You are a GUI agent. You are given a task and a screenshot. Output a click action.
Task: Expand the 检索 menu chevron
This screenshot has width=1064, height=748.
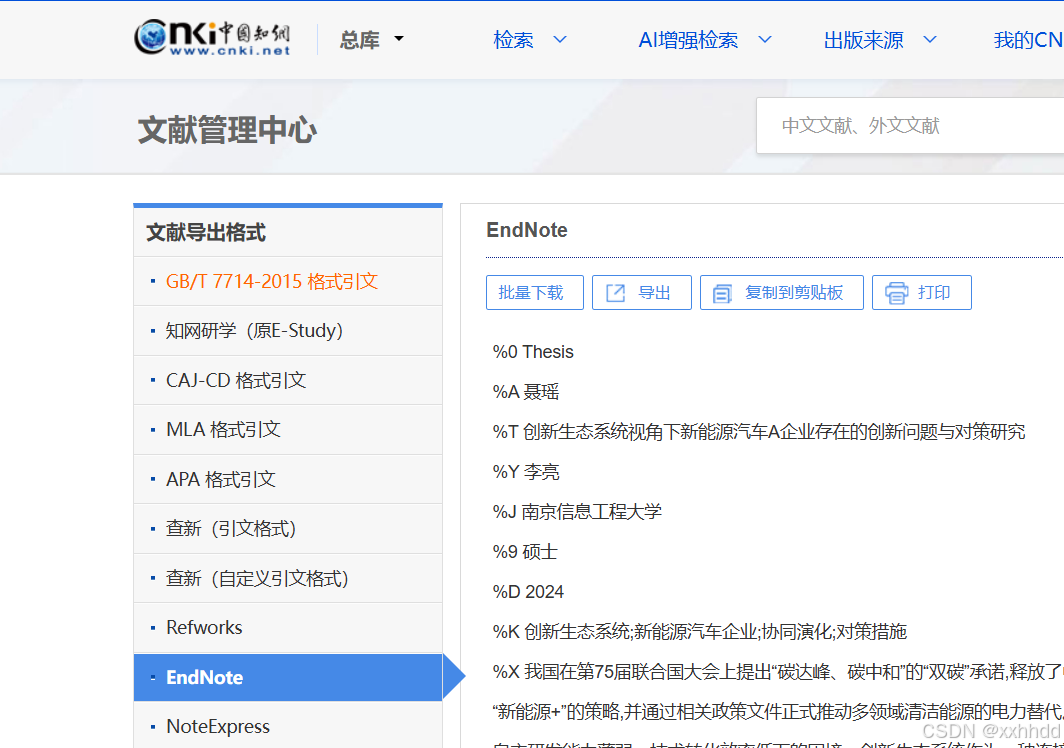[x=560, y=40]
